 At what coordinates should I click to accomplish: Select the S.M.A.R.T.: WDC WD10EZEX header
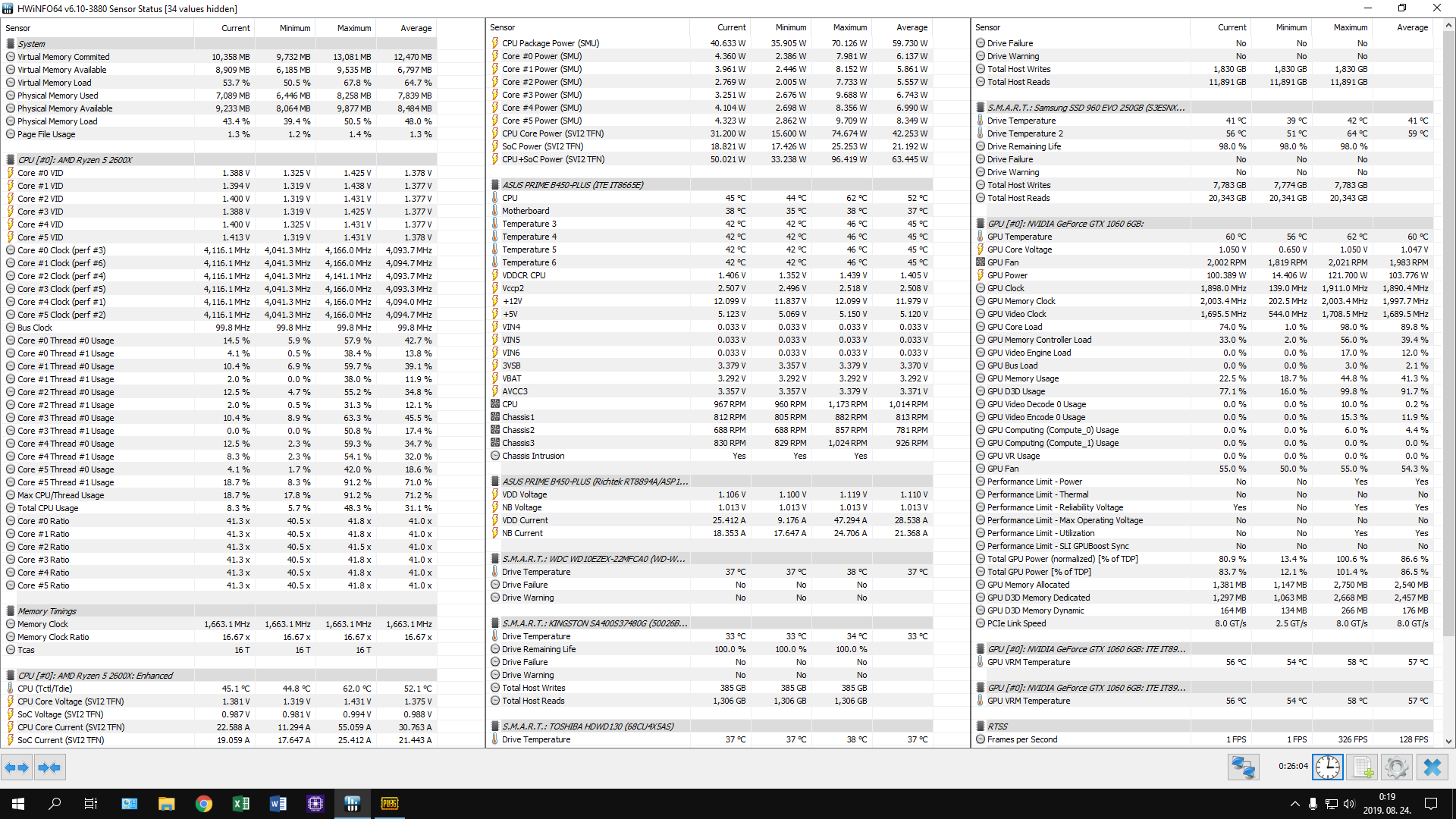click(x=711, y=559)
